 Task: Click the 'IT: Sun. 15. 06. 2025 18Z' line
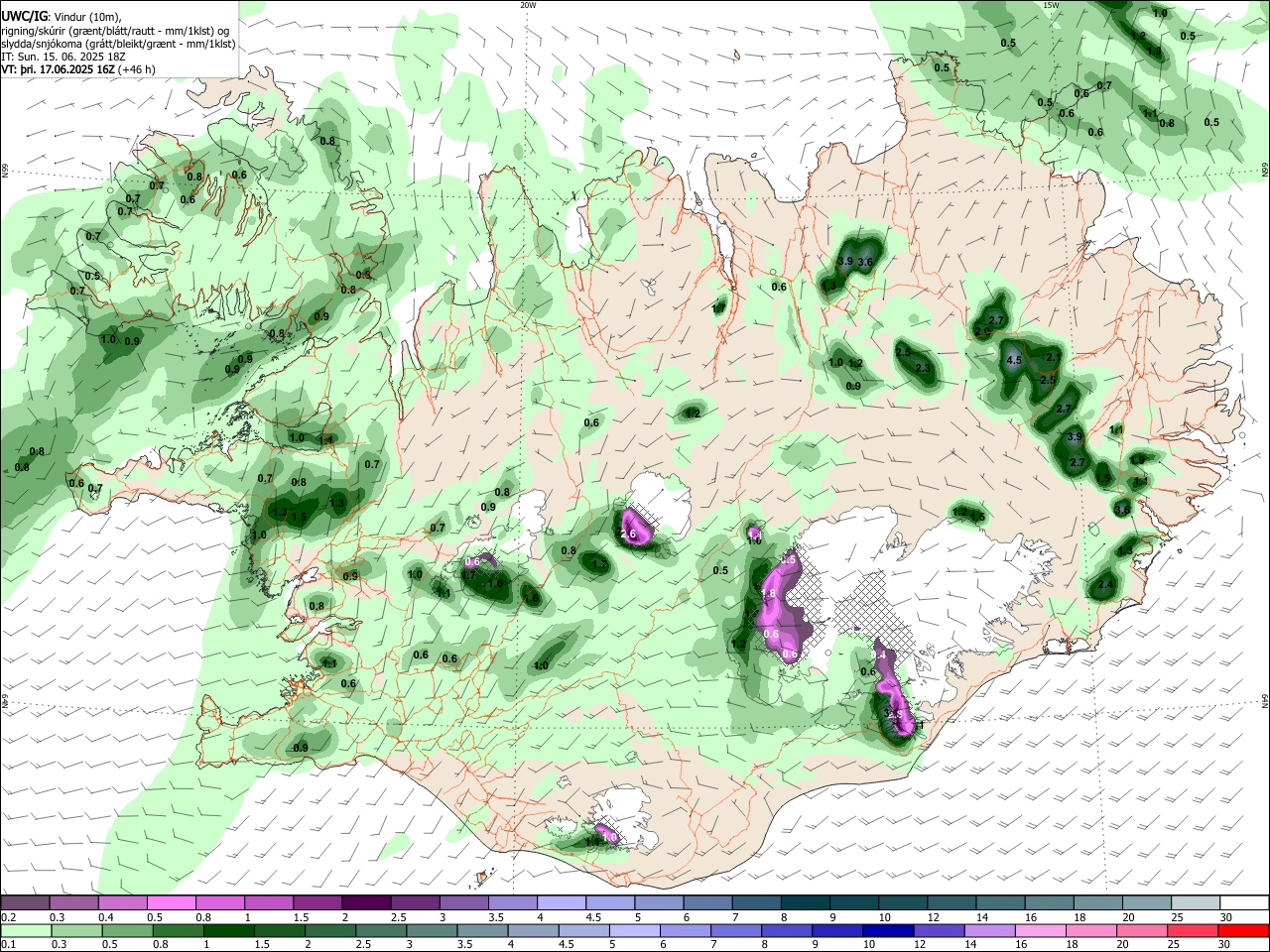[x=62, y=57]
